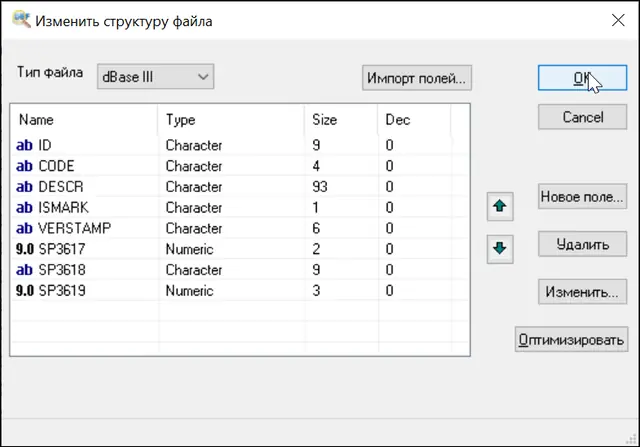Click the Numeric type of SP3617
640x447 pixels.
(189, 249)
